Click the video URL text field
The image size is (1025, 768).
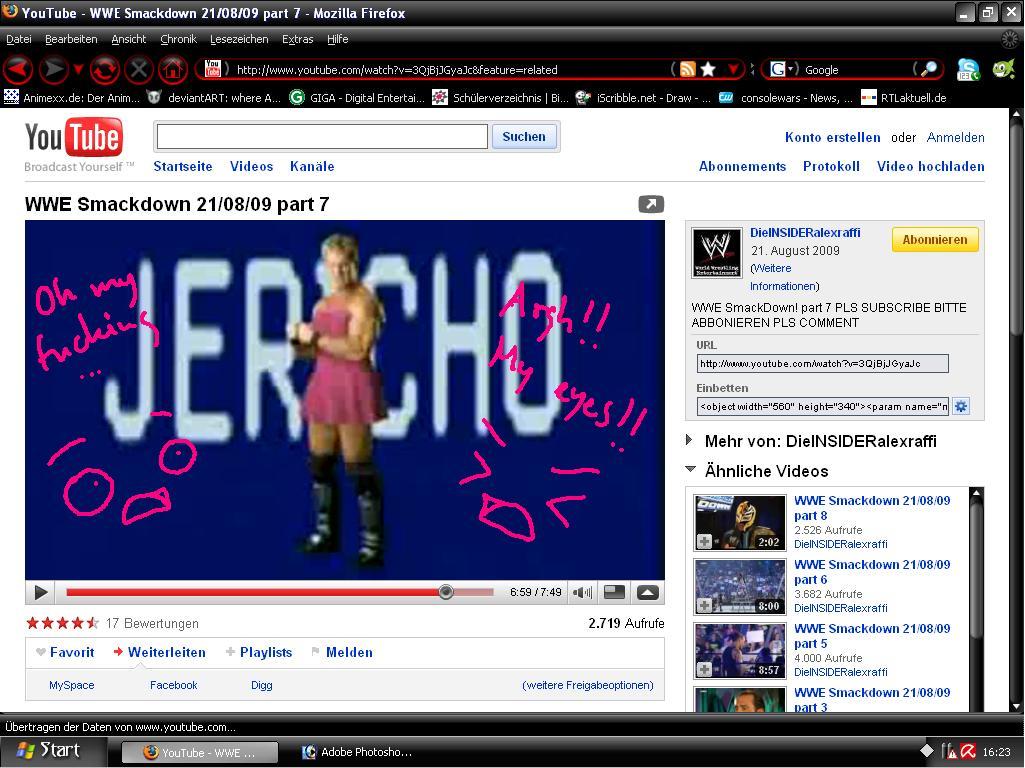[x=822, y=363]
